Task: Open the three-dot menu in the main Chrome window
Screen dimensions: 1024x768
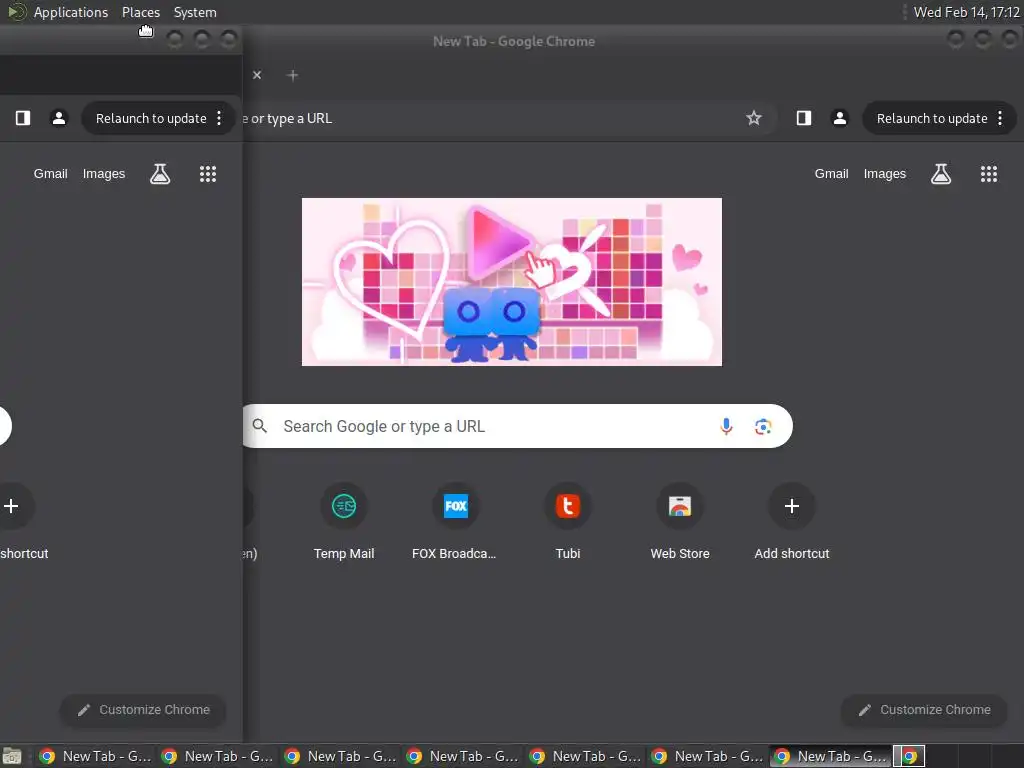Action: 1000,118
